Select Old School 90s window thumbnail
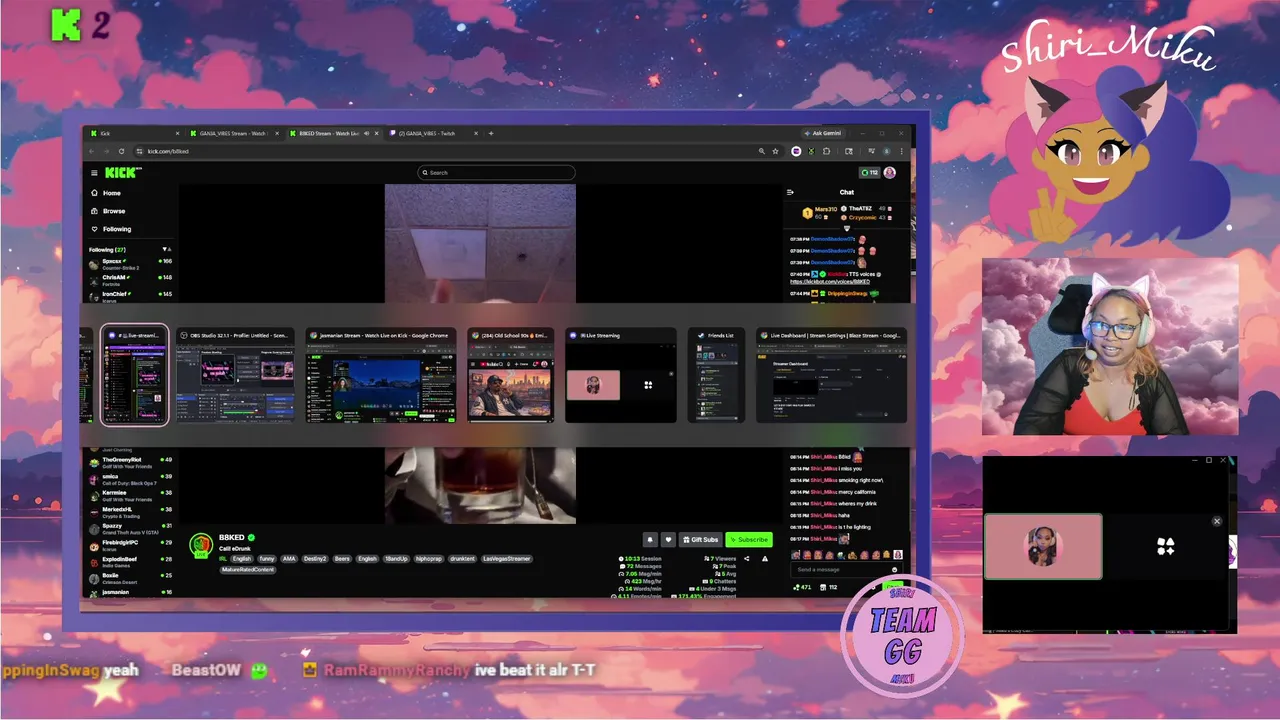The image size is (1280, 720). tap(510, 375)
